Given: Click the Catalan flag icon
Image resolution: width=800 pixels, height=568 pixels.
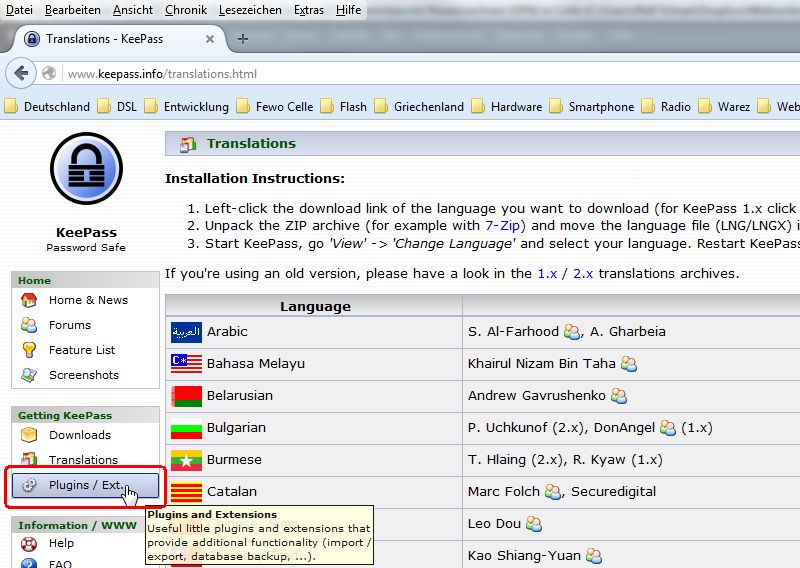Looking at the screenshot, I should click(186, 492).
